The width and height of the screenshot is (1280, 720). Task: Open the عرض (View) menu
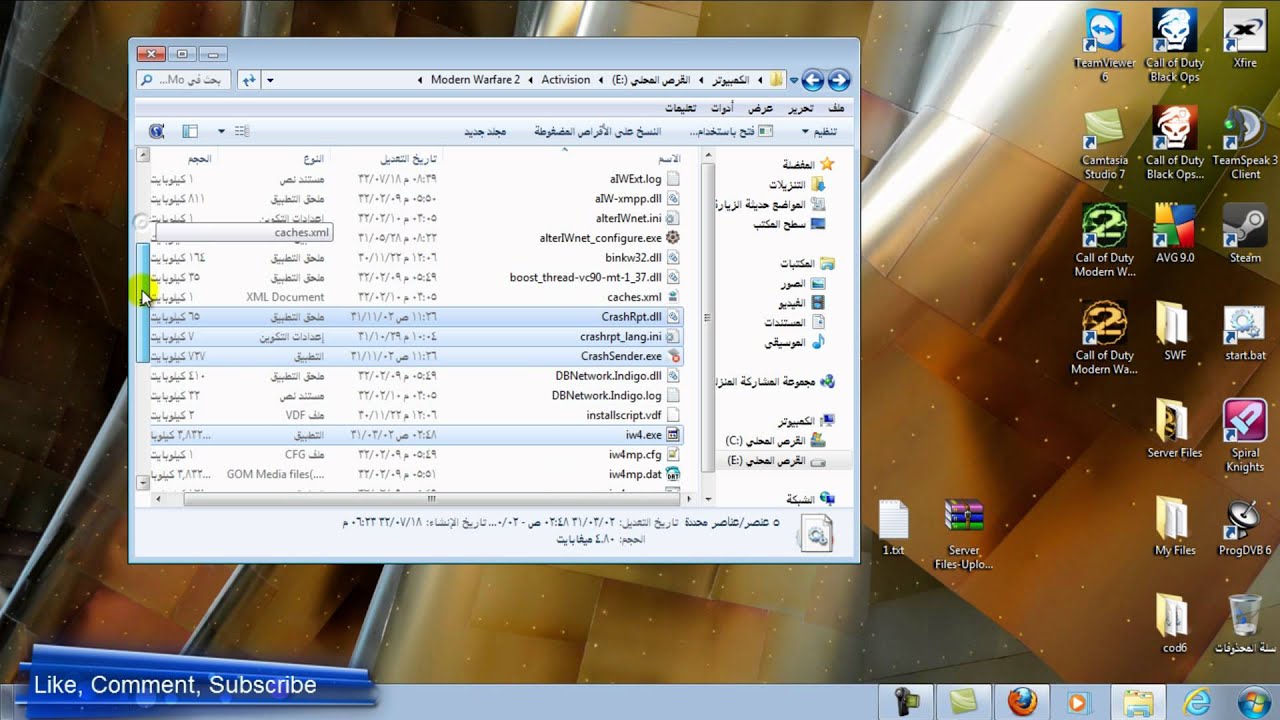coord(761,108)
